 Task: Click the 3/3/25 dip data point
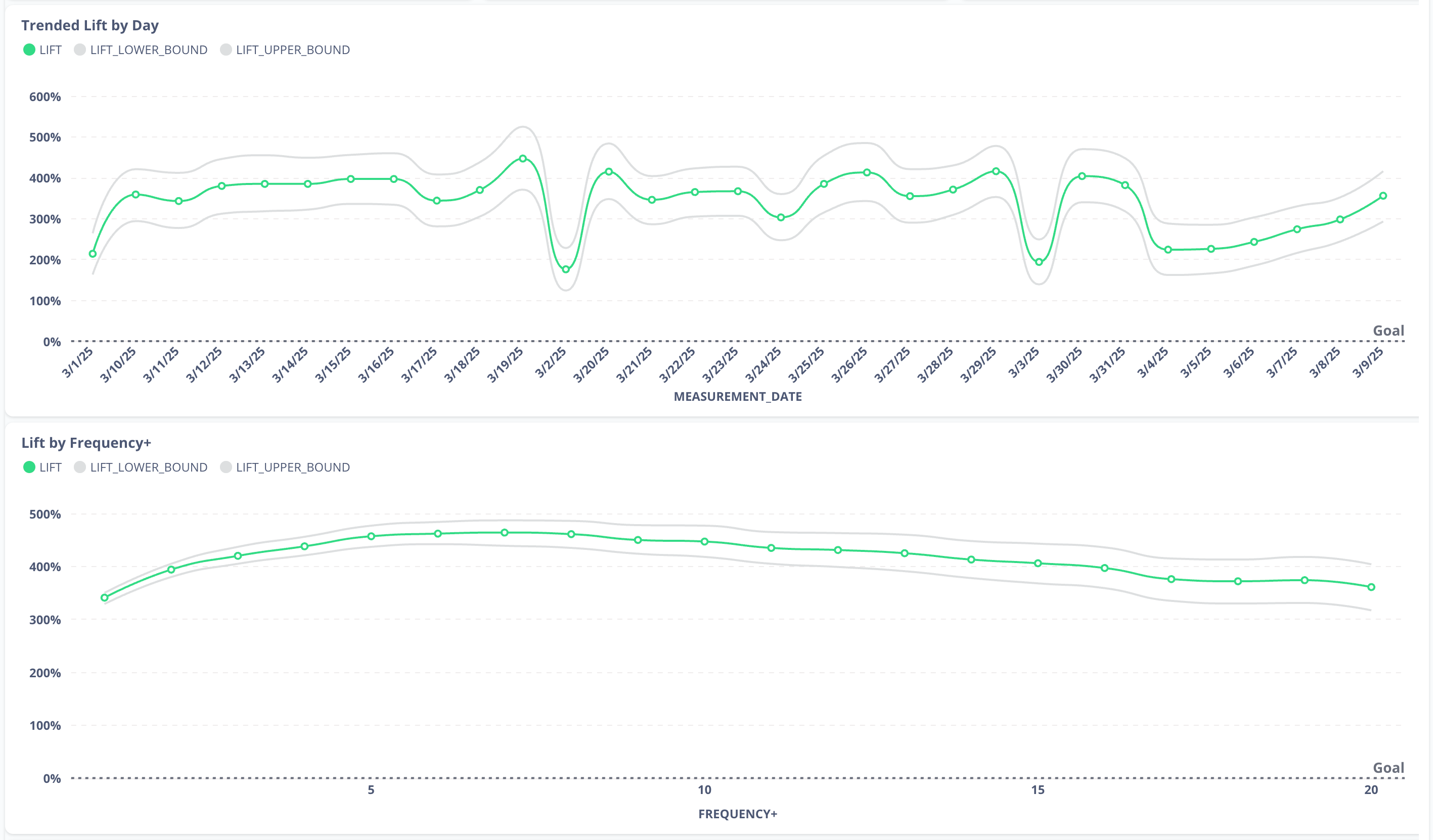pos(1039,262)
